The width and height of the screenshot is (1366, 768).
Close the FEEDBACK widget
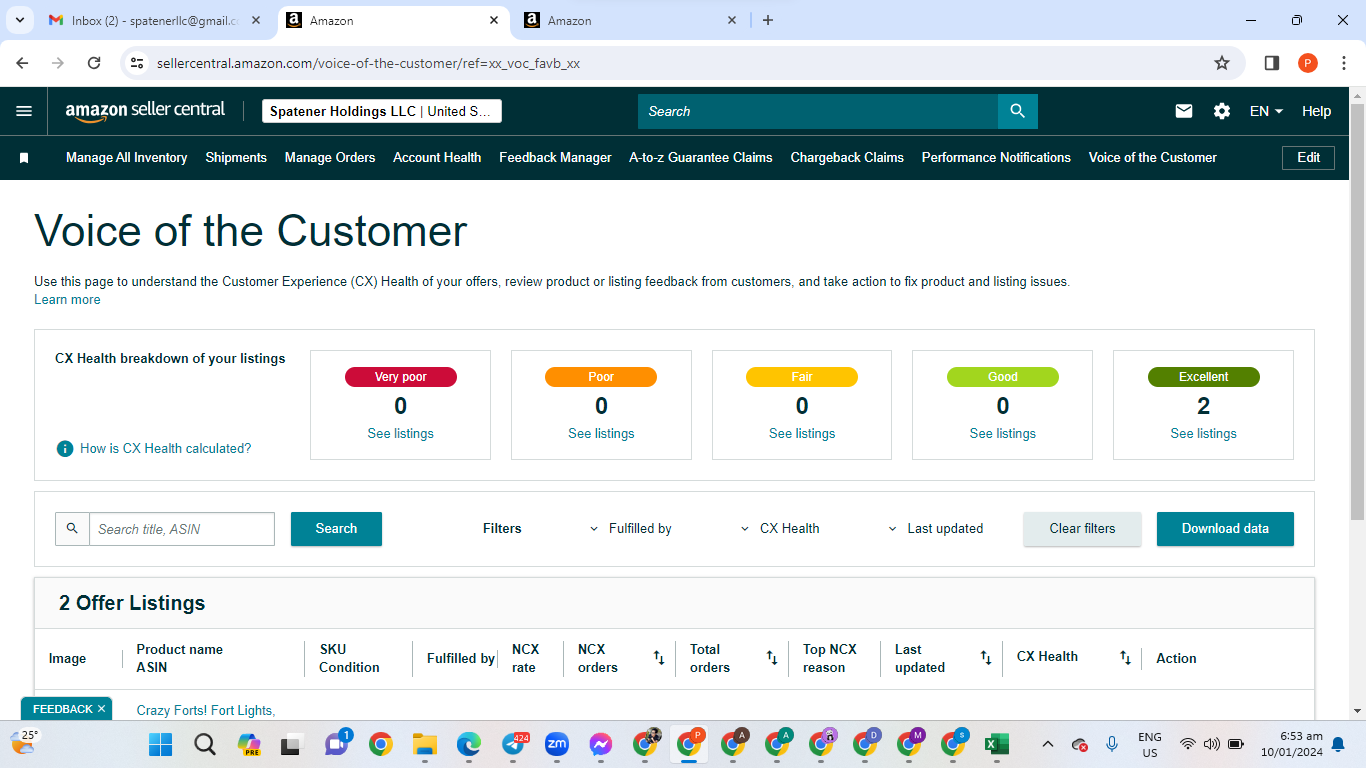pyautogui.click(x=101, y=709)
